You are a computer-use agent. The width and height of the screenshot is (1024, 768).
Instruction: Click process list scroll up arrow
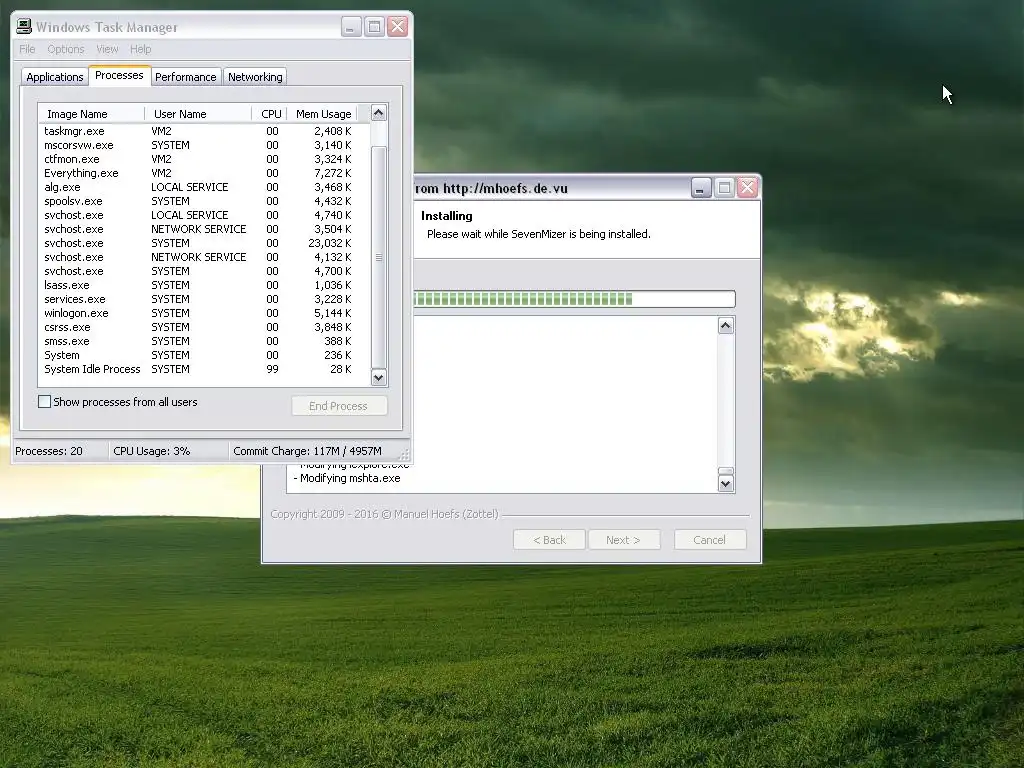coord(379,113)
